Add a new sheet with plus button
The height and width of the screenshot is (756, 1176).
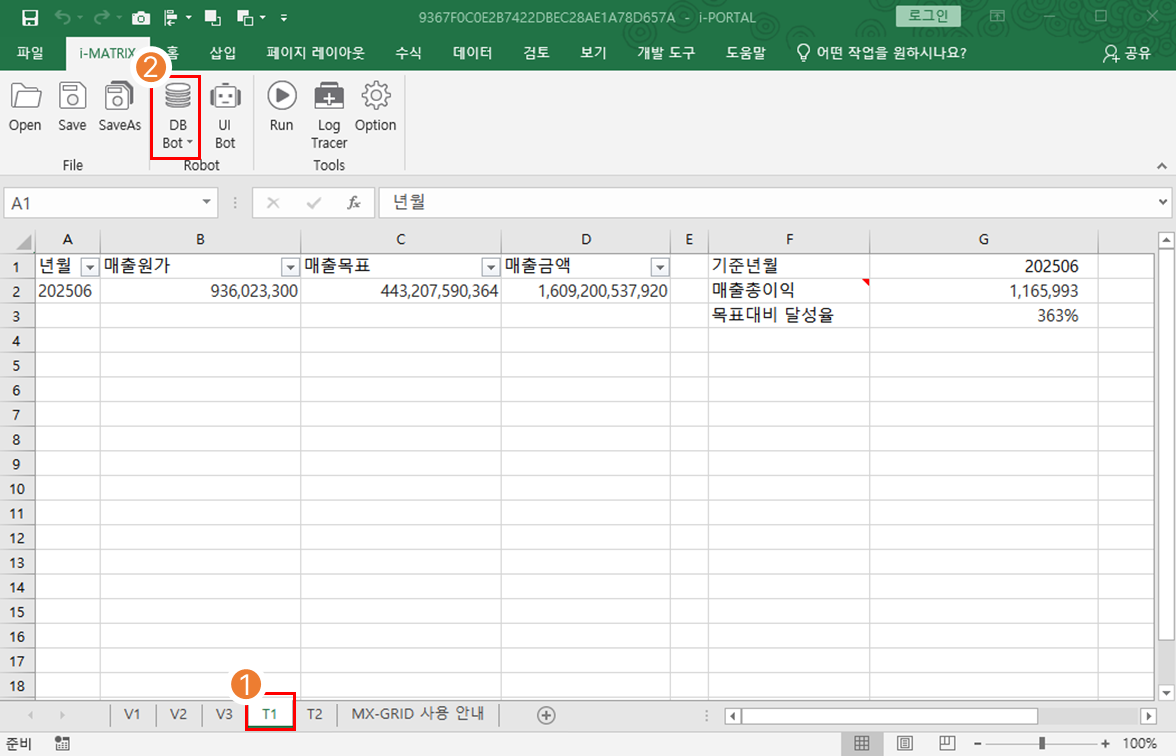point(546,714)
